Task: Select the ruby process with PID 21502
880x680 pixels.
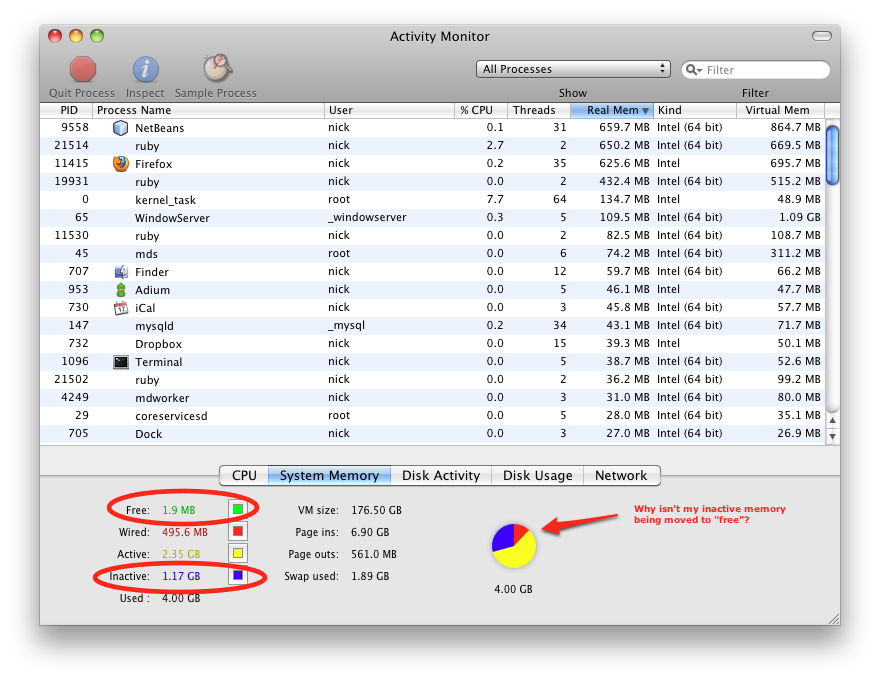Action: point(433,379)
